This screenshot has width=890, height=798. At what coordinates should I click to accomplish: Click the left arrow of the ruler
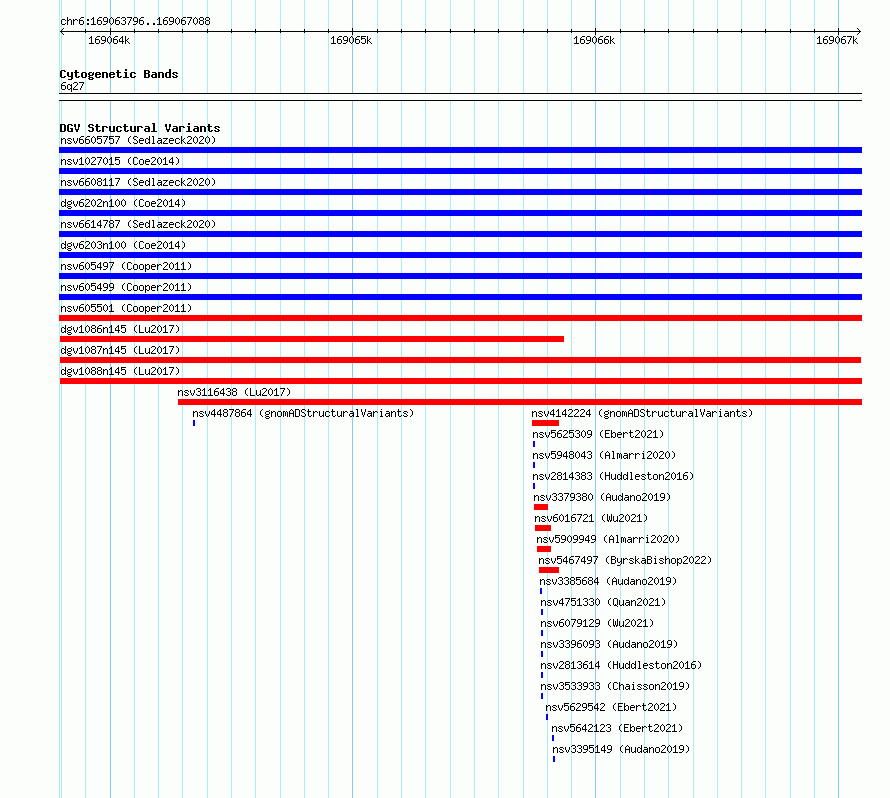62,32
